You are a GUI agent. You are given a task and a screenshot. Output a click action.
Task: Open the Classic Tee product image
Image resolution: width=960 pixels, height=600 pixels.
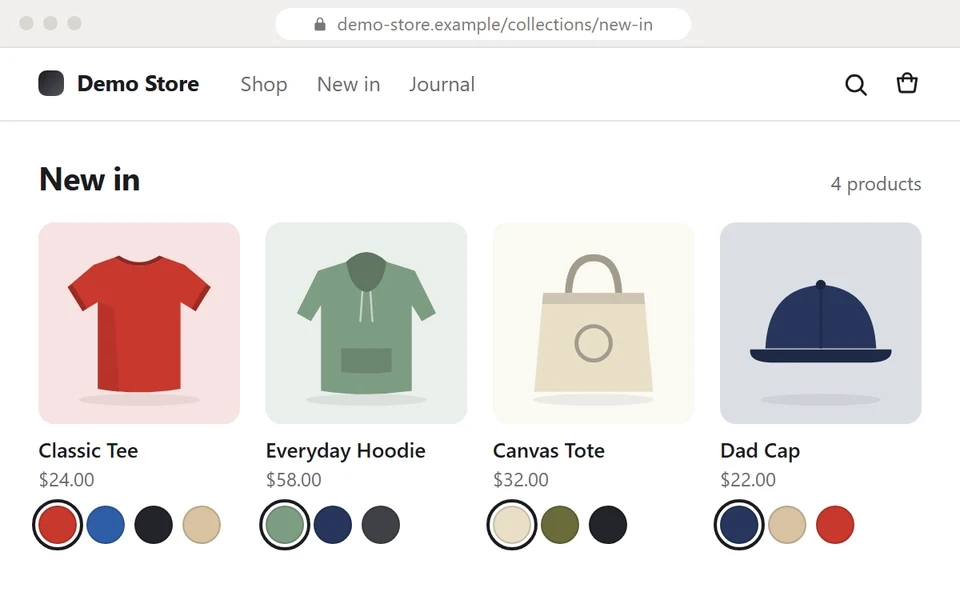pyautogui.click(x=139, y=323)
